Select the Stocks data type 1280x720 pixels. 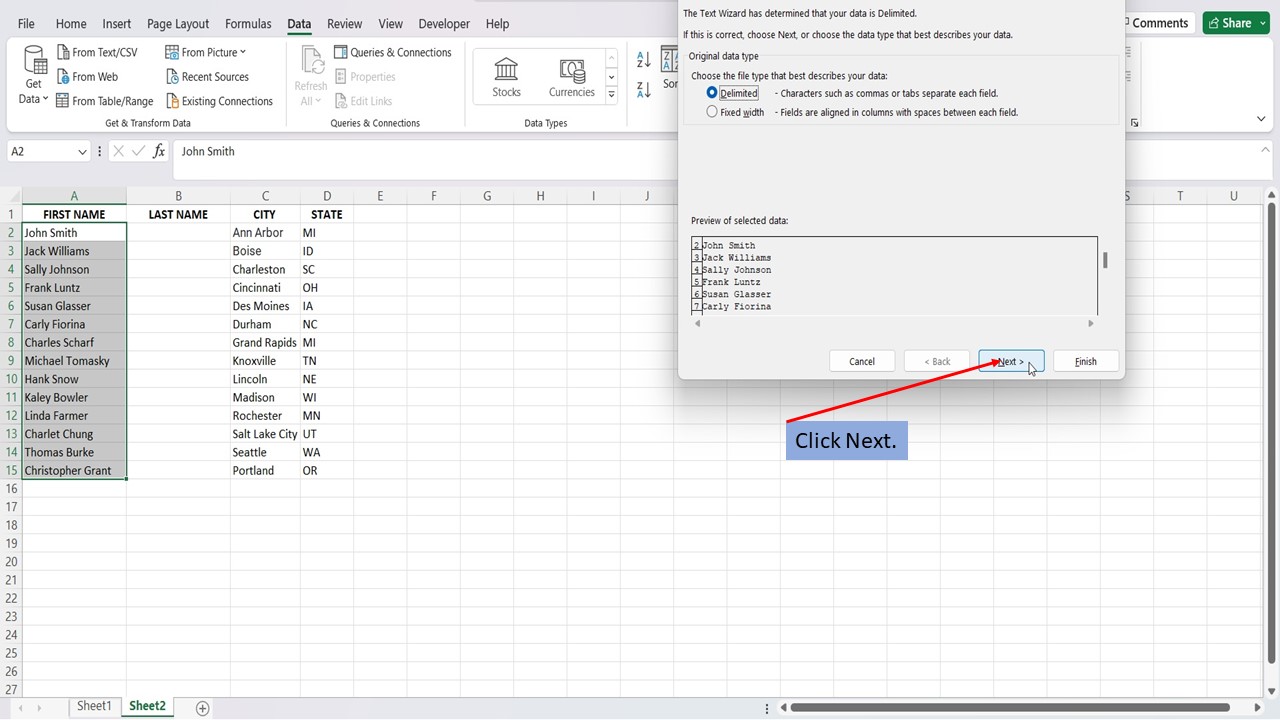pos(506,77)
